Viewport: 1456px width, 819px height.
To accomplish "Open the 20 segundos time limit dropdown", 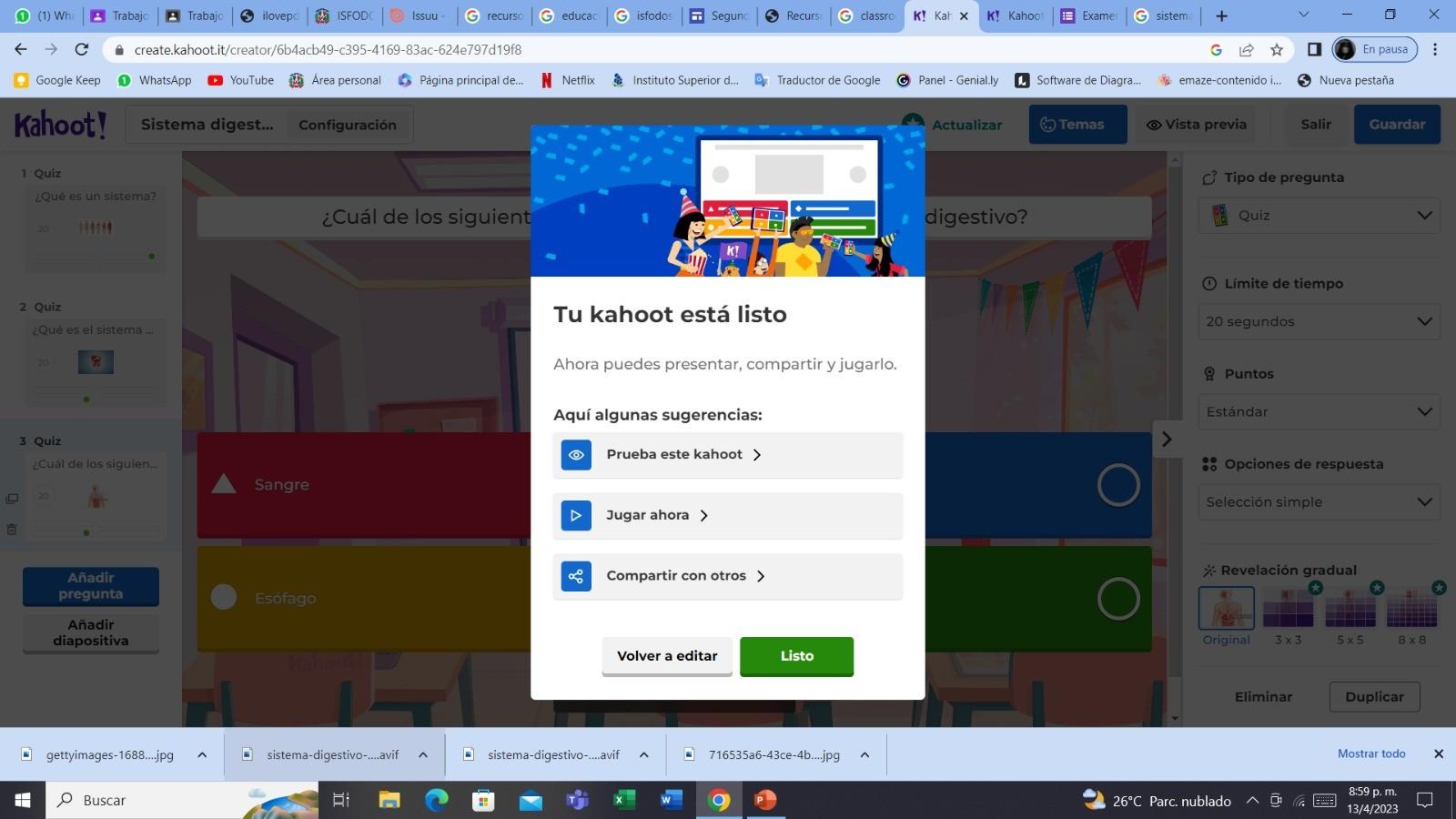I will (1319, 321).
